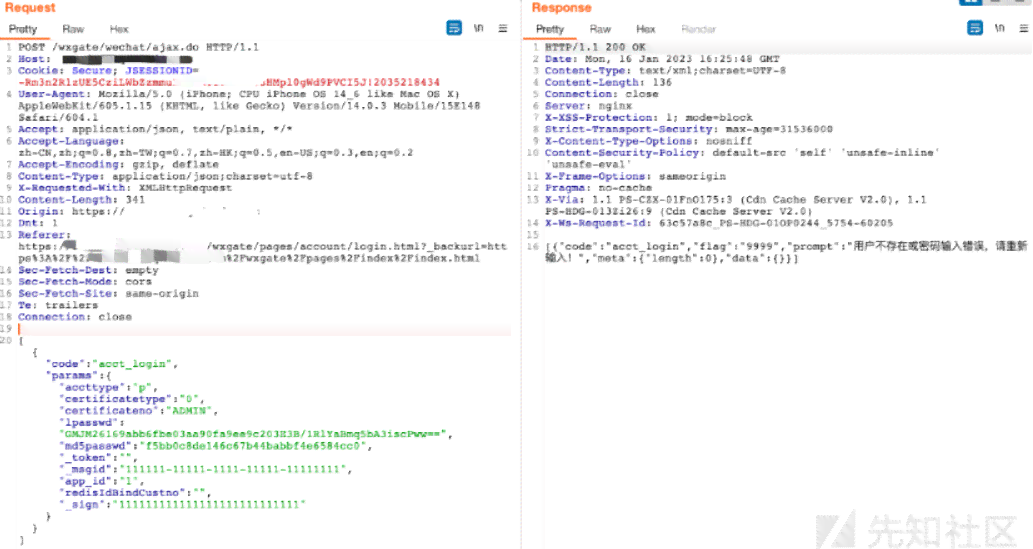1033x549 pixels.
Task: Click the Sec-Fetch-Dest: empty line
Action: 88,270
